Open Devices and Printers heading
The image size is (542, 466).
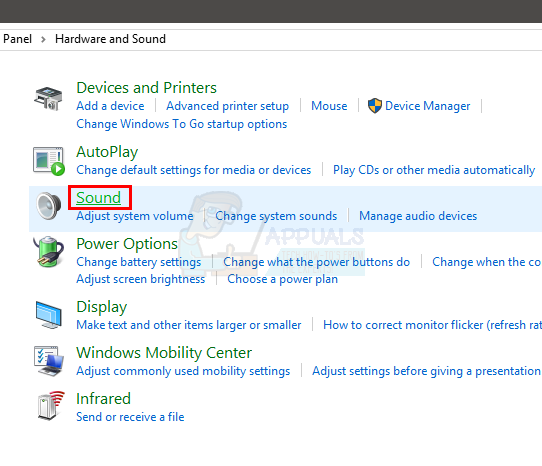(x=146, y=88)
